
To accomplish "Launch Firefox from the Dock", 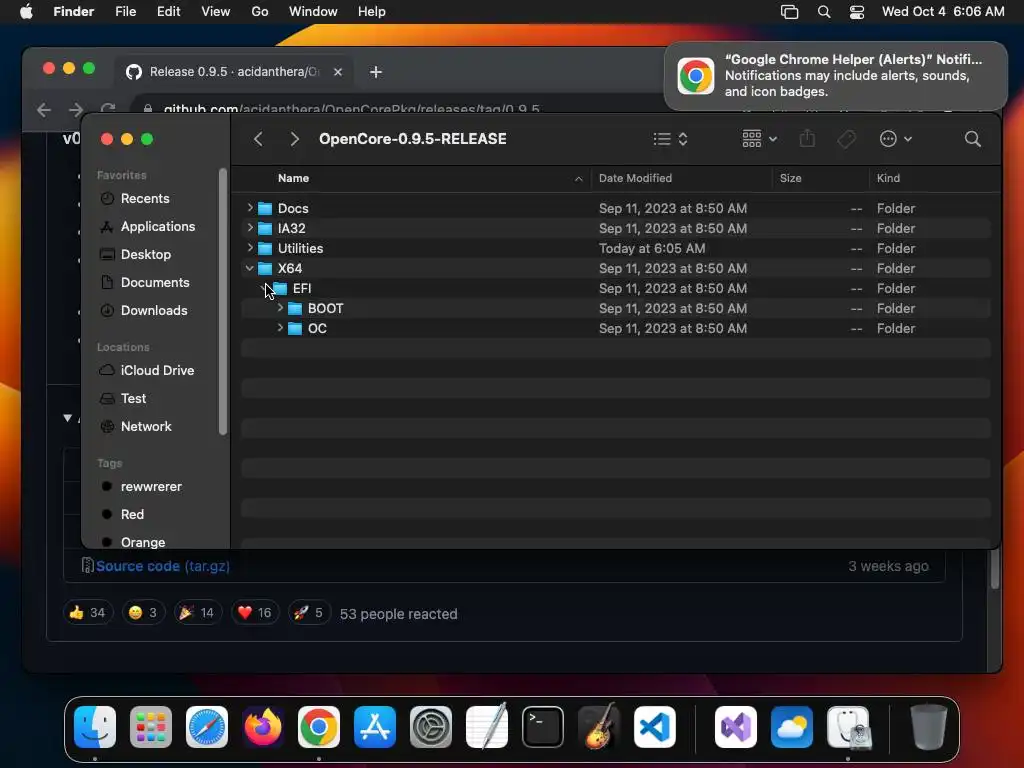I will [x=263, y=727].
